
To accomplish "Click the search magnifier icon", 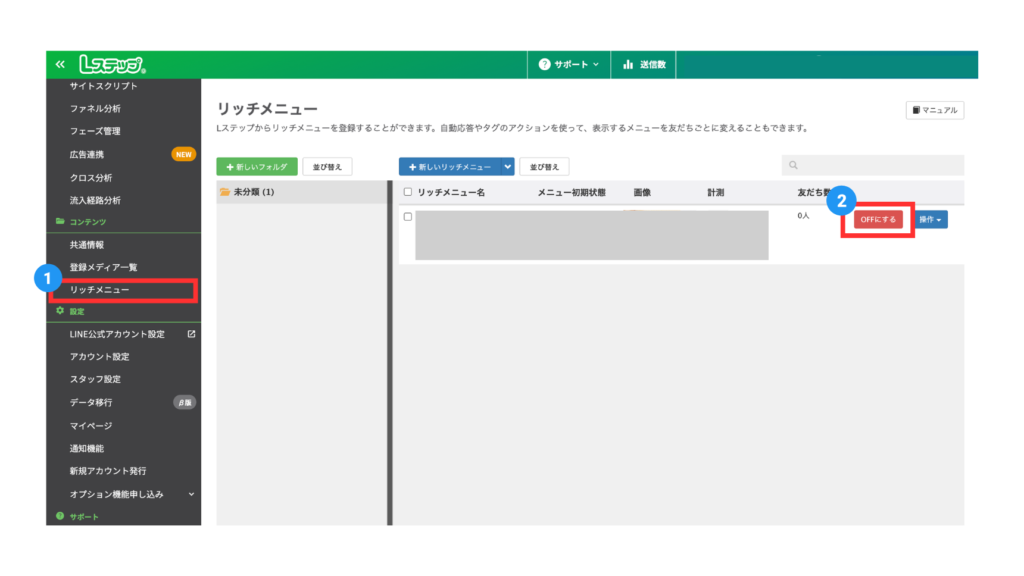I will point(794,166).
